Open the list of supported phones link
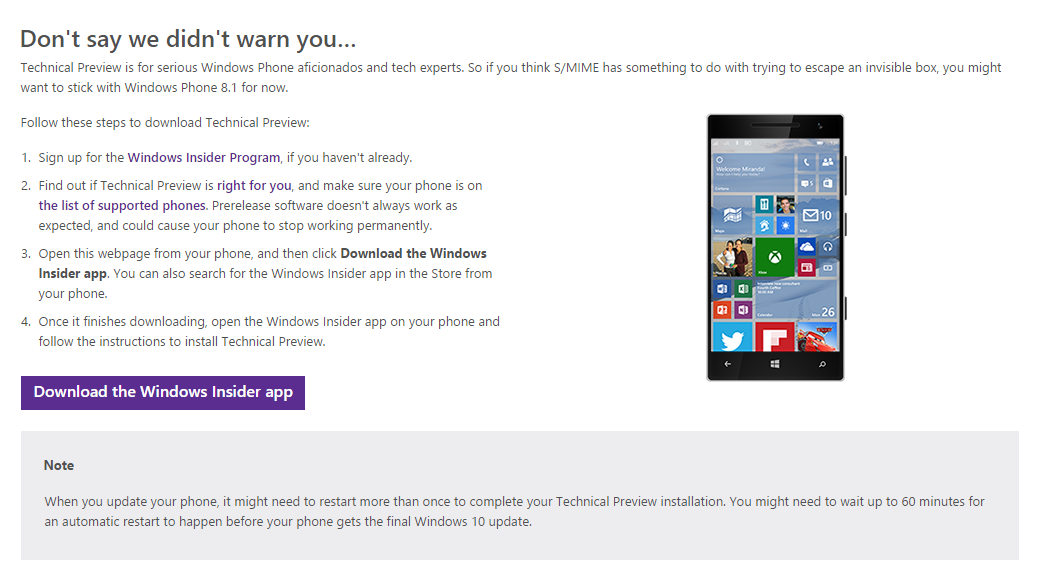 (x=122, y=206)
